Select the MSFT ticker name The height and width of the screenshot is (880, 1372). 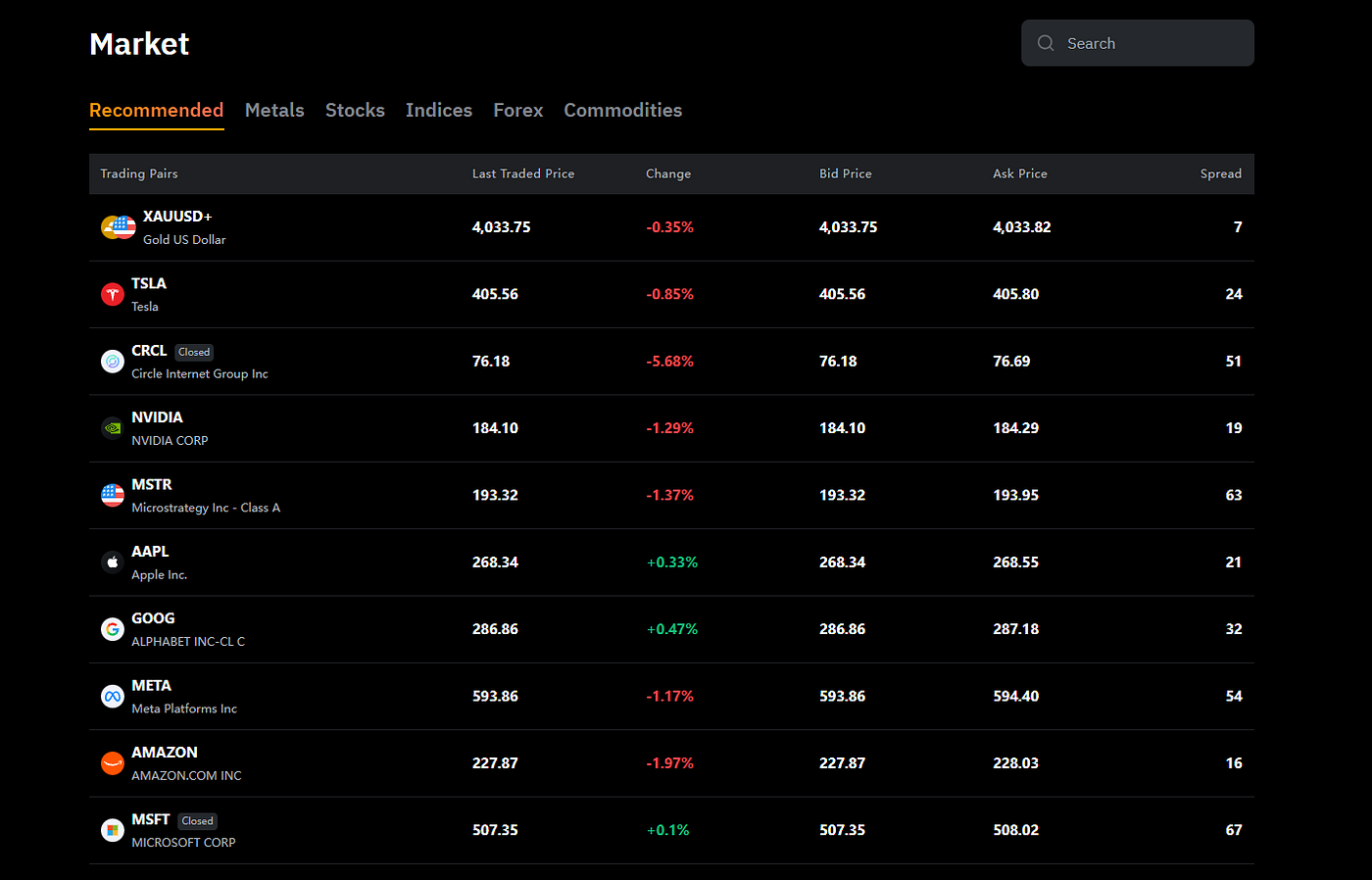151,819
